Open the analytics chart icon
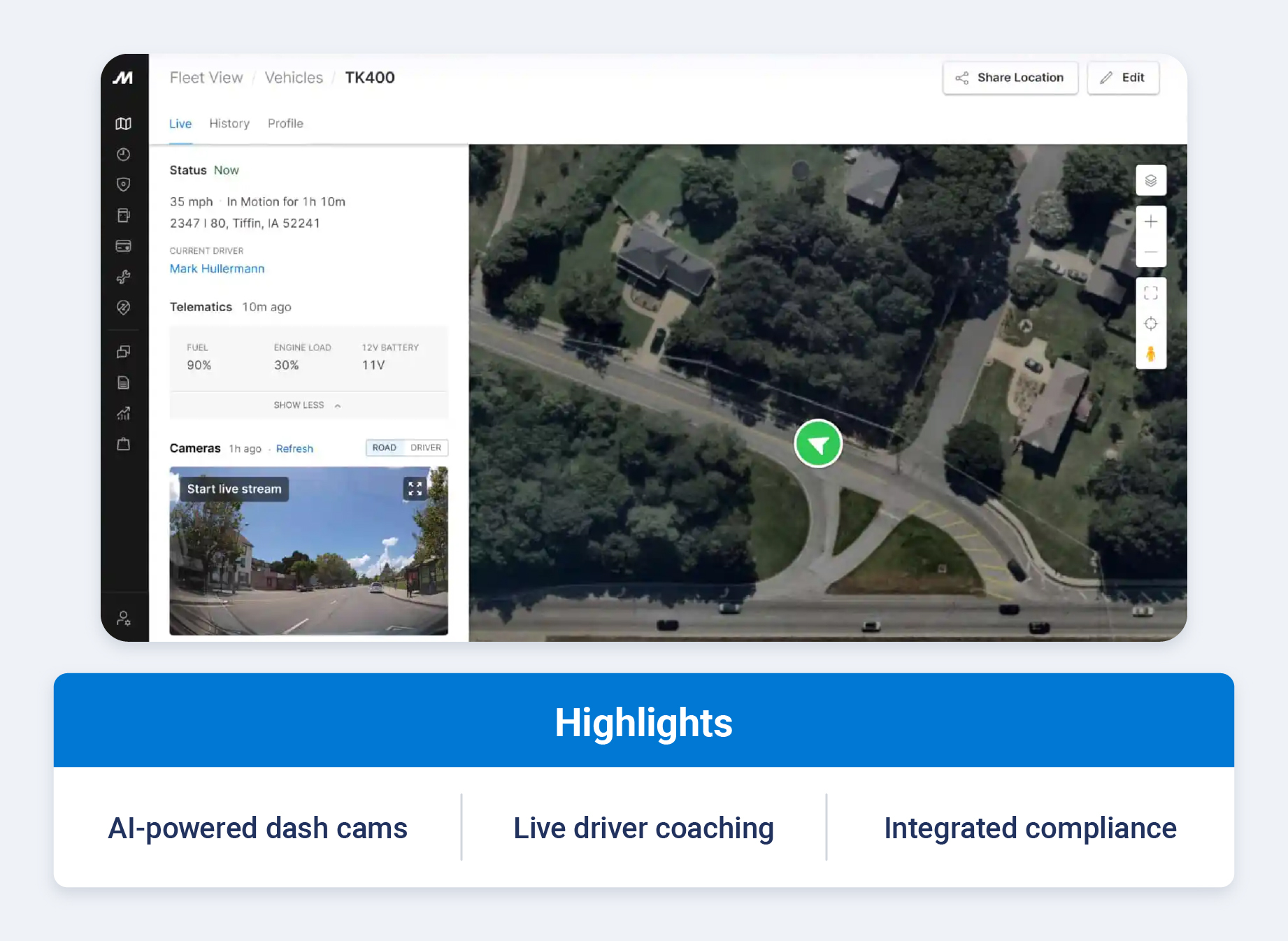 124,413
